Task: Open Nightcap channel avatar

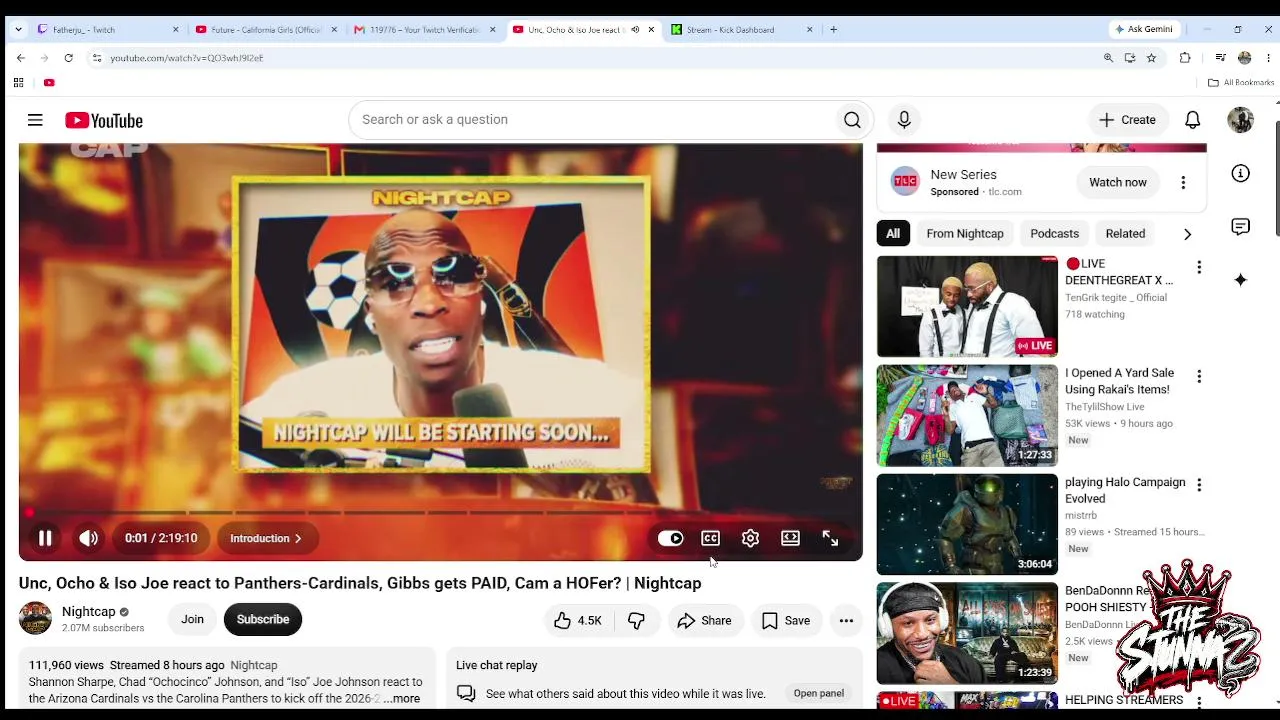Action: tap(35, 619)
